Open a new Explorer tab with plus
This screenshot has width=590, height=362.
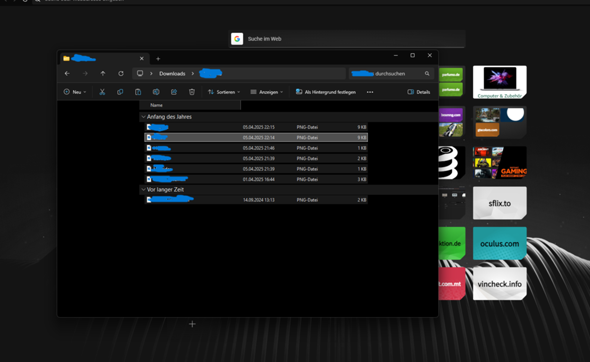point(158,59)
